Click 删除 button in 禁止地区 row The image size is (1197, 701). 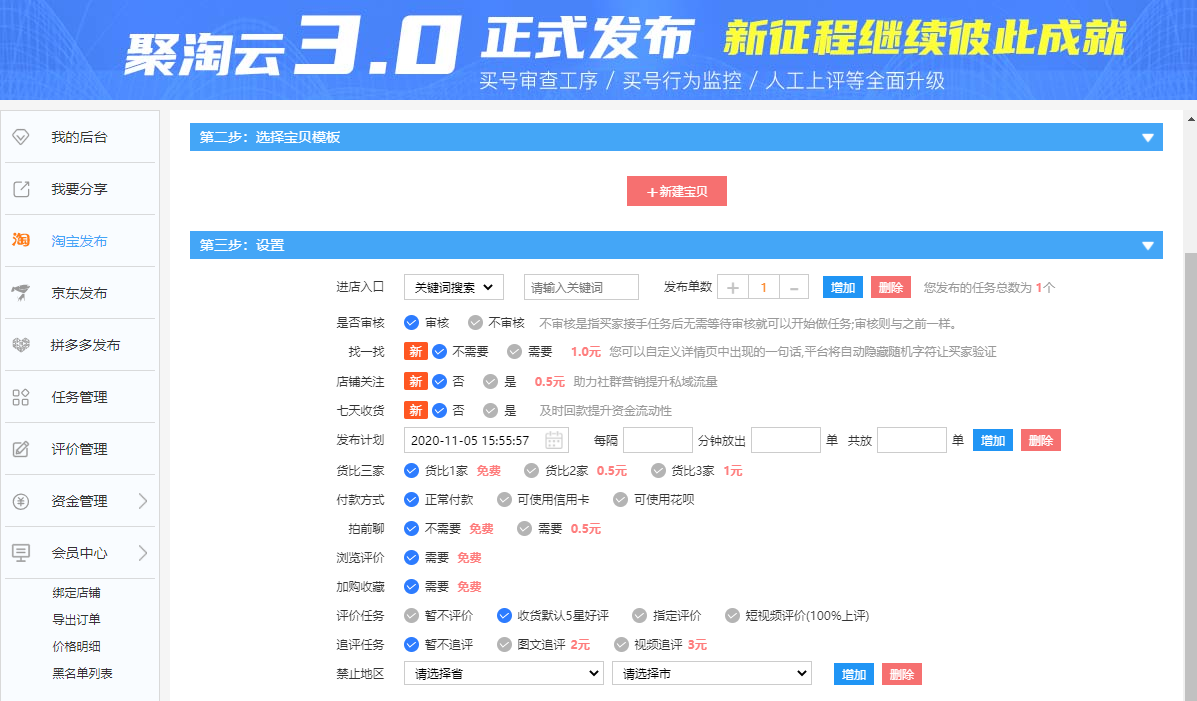(902, 674)
